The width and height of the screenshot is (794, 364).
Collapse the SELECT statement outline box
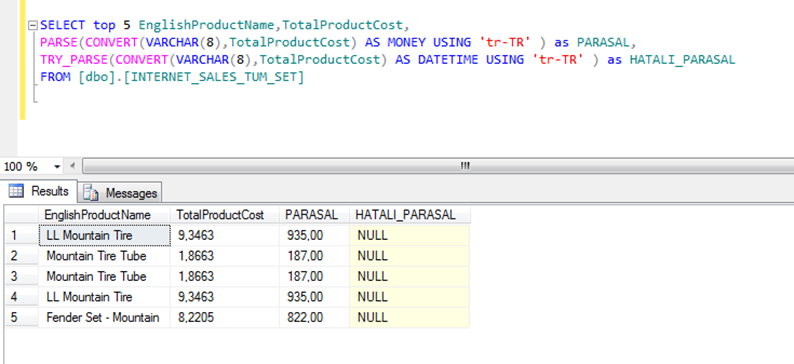(33, 25)
